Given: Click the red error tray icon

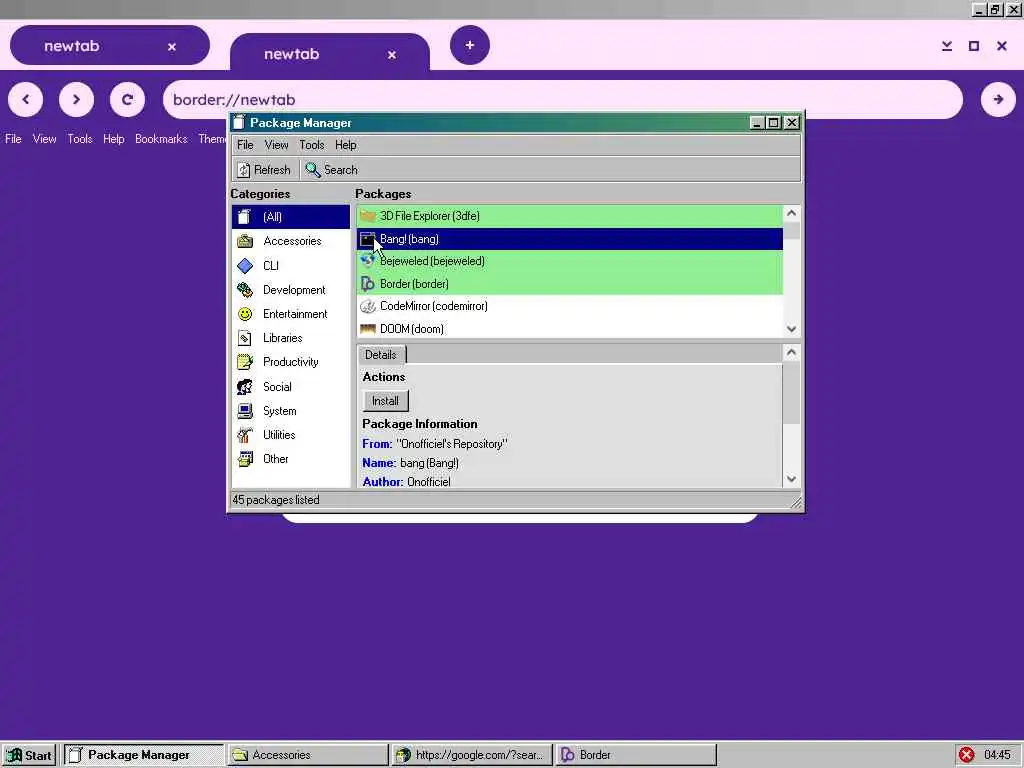Looking at the screenshot, I should click(967, 755).
